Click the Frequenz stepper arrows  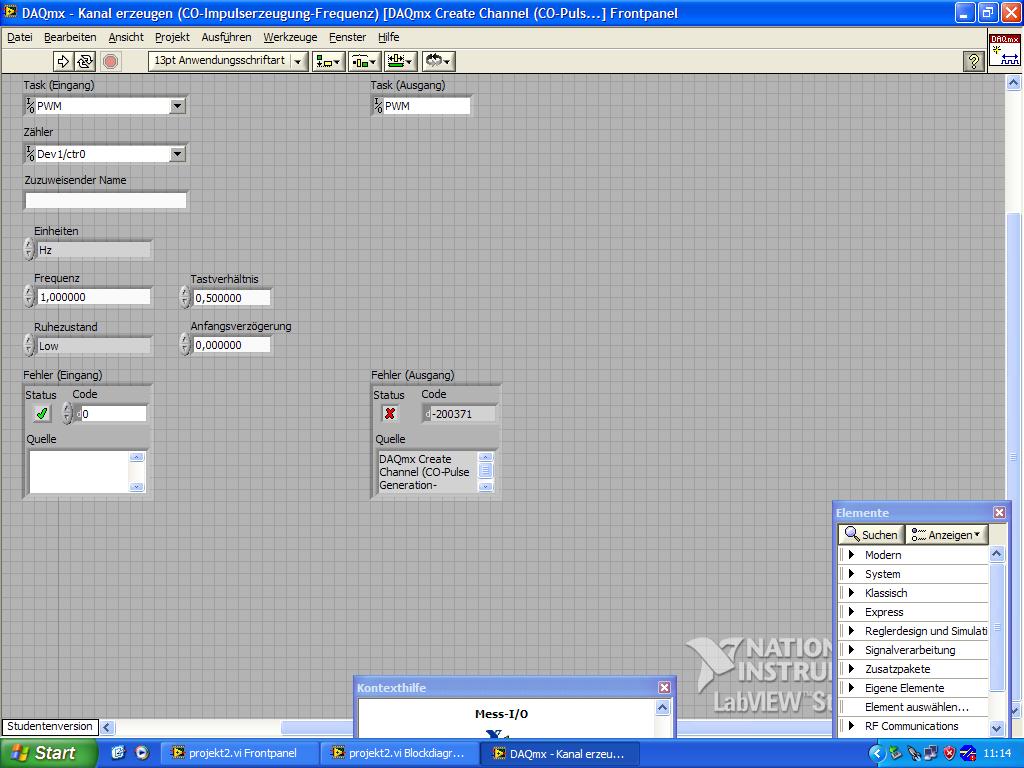[x=29, y=296]
